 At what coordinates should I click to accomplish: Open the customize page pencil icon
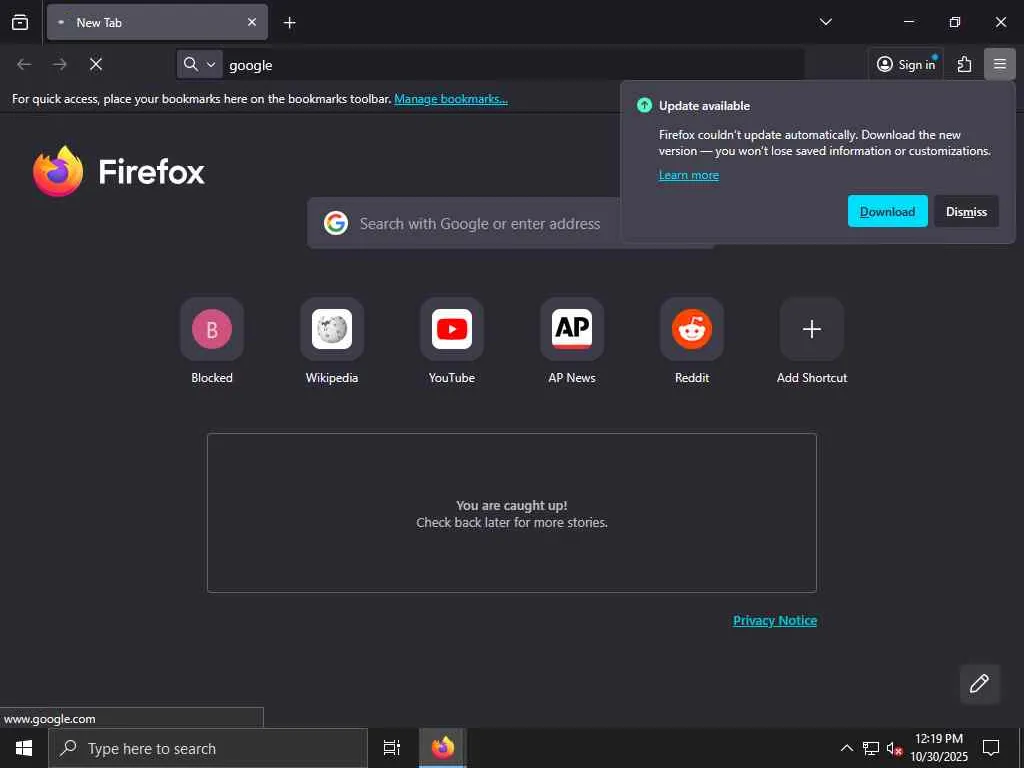click(x=979, y=684)
